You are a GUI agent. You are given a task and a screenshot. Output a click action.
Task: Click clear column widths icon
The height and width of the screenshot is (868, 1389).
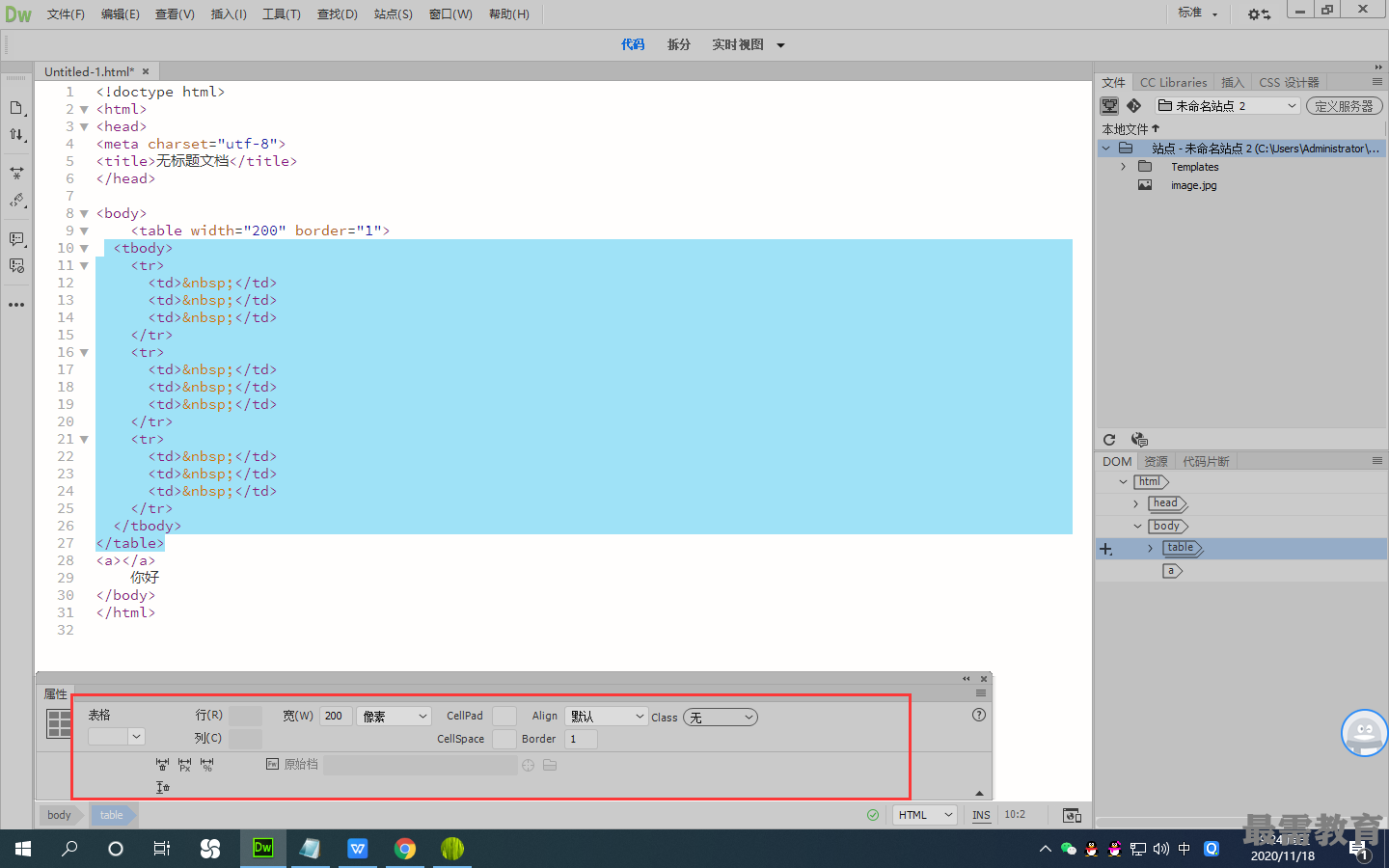click(x=162, y=765)
